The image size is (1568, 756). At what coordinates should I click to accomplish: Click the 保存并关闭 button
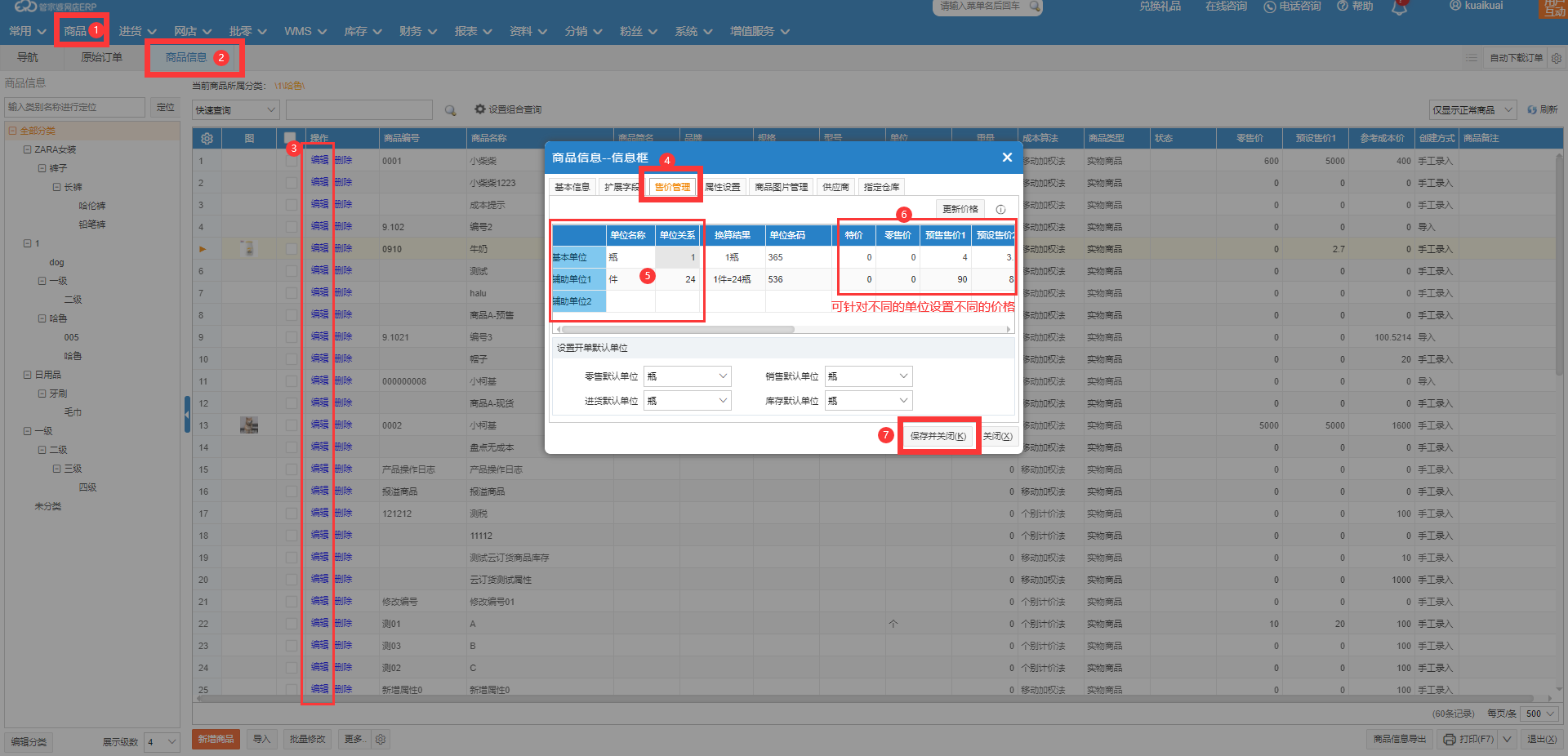click(x=938, y=436)
